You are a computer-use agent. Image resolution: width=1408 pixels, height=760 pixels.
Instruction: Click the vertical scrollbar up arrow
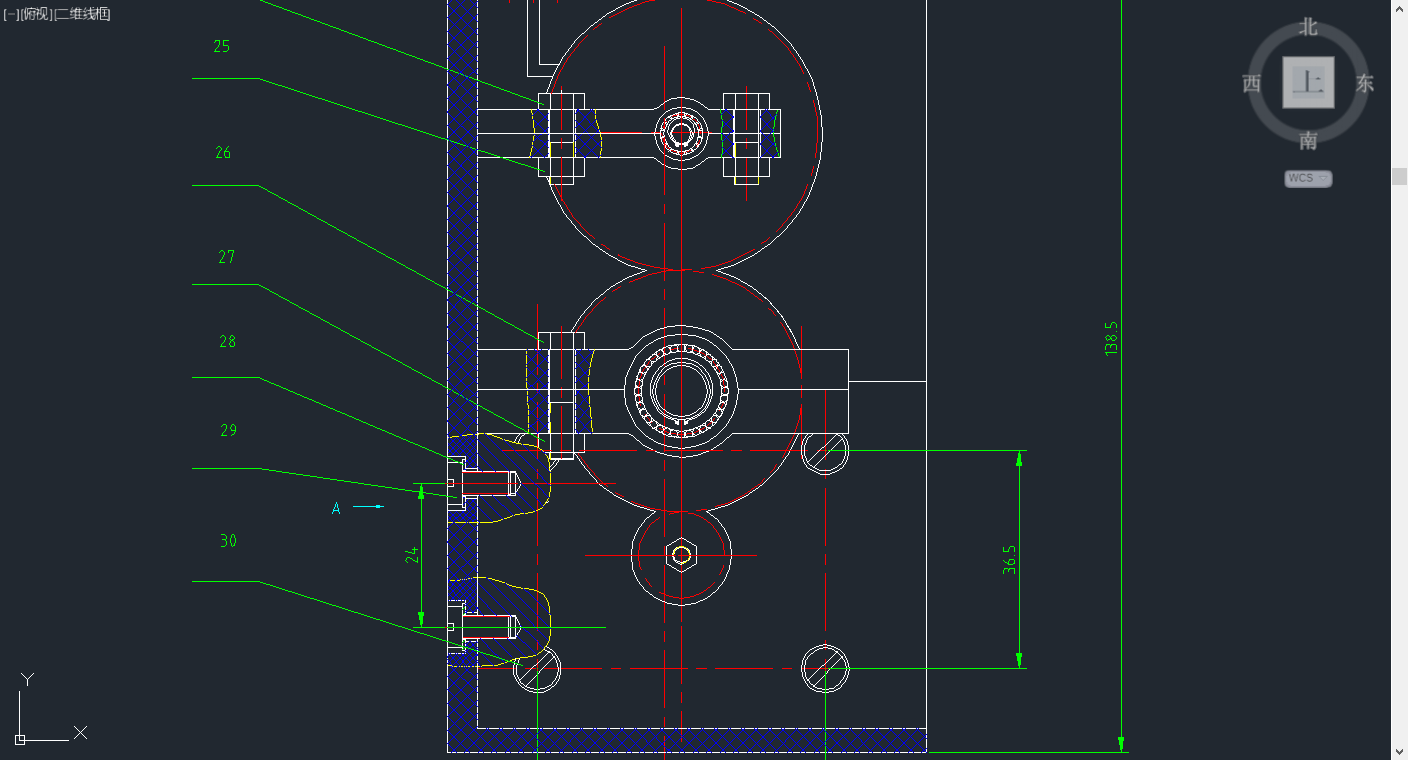click(x=1399, y=8)
